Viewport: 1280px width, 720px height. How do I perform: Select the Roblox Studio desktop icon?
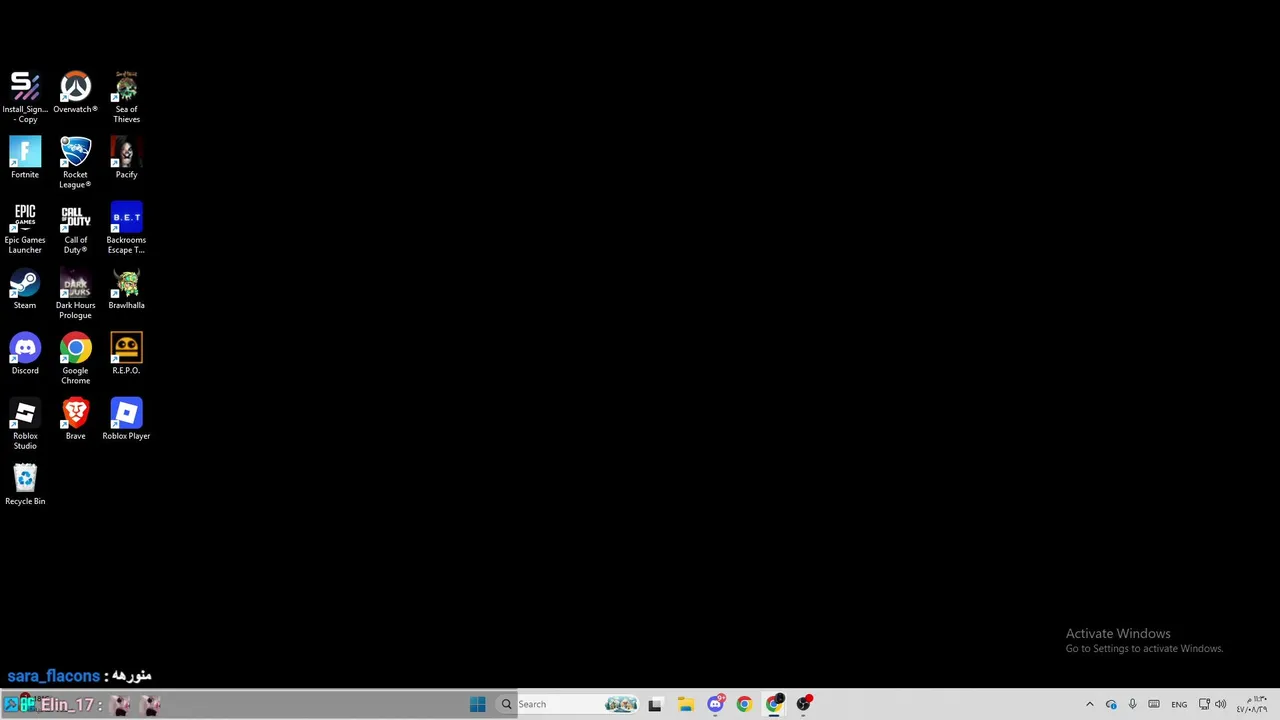25,424
